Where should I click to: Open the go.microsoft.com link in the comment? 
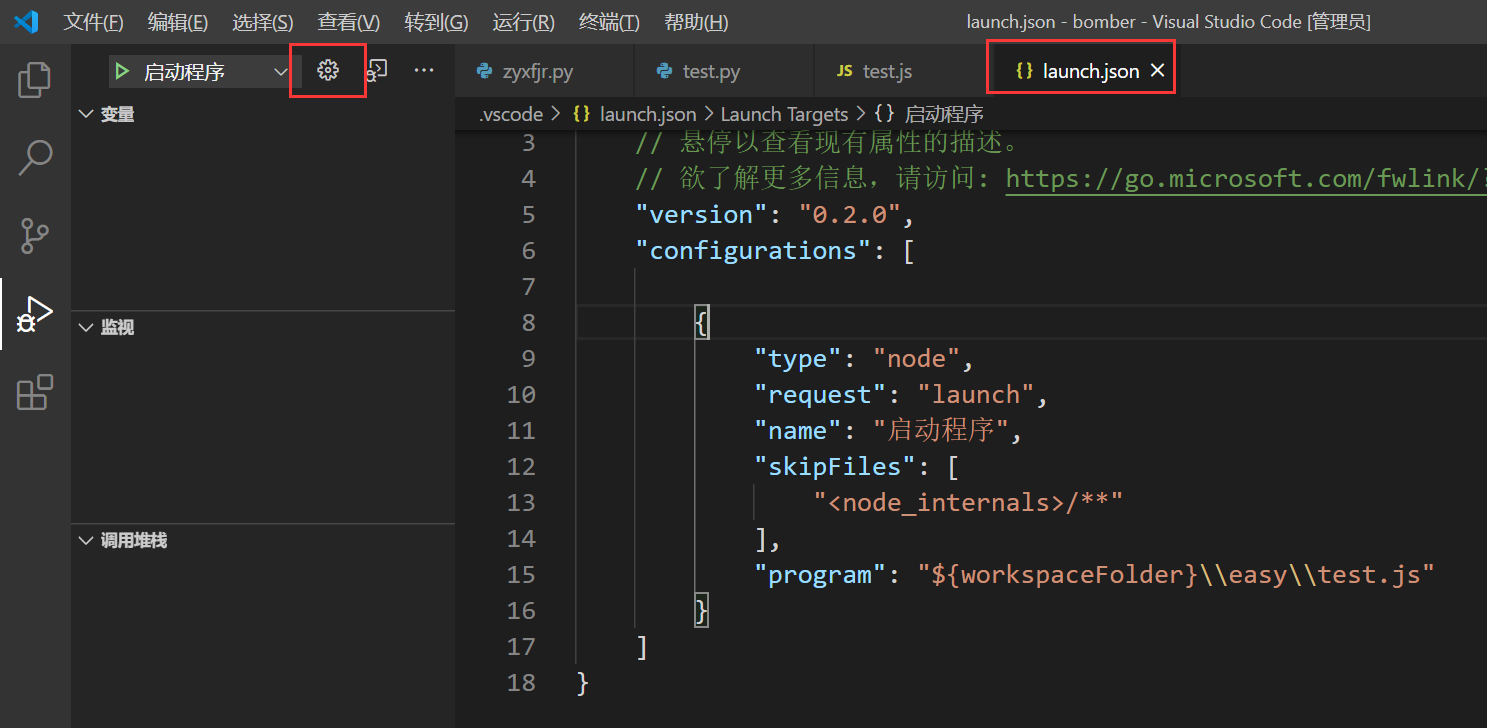pos(1246,179)
